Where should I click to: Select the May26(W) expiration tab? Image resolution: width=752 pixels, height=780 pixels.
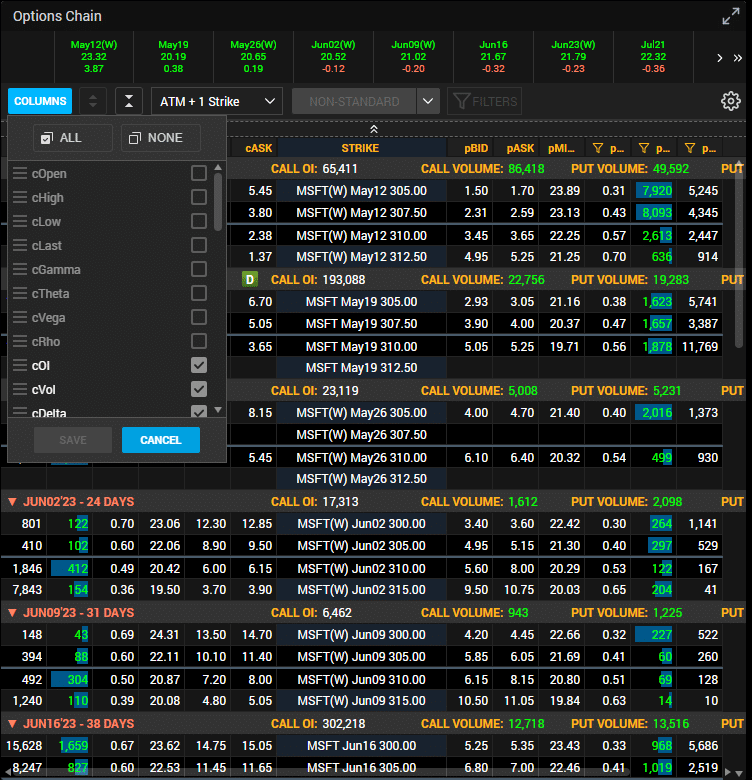pyautogui.click(x=253, y=57)
